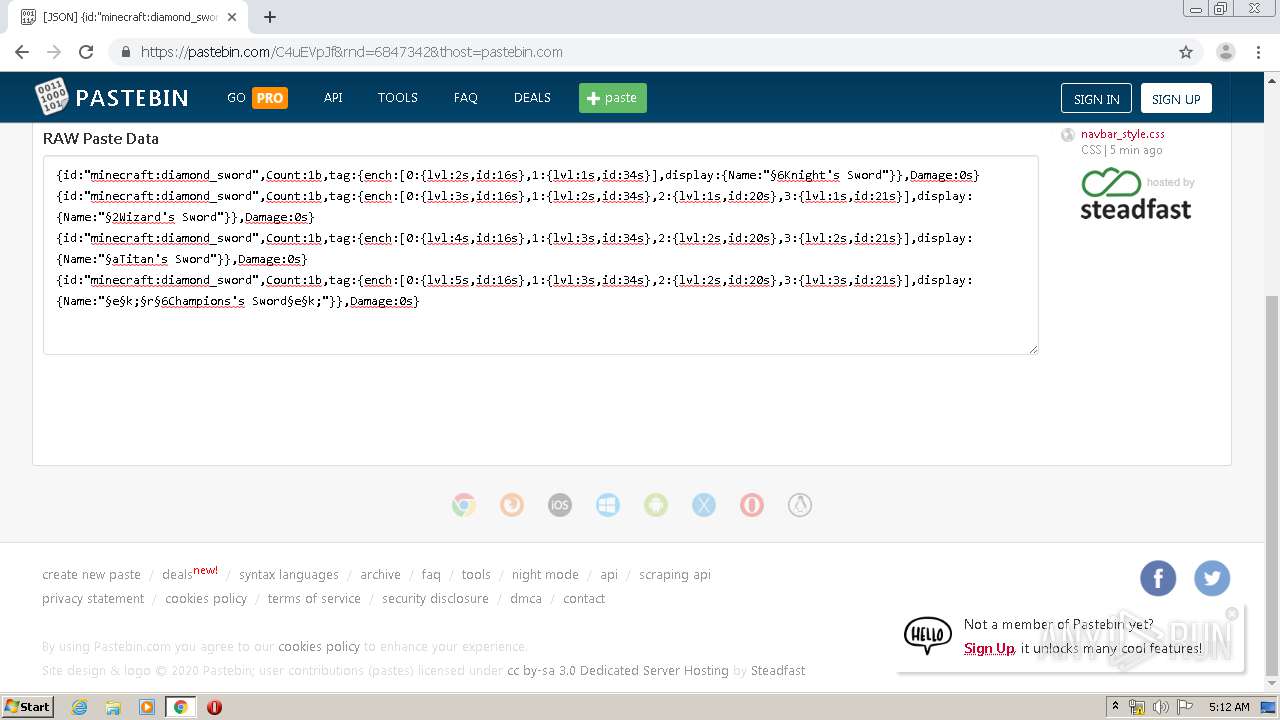Viewport: 1280px width, 720px height.
Task: Click the Pastebin logo
Action: click(x=111, y=97)
